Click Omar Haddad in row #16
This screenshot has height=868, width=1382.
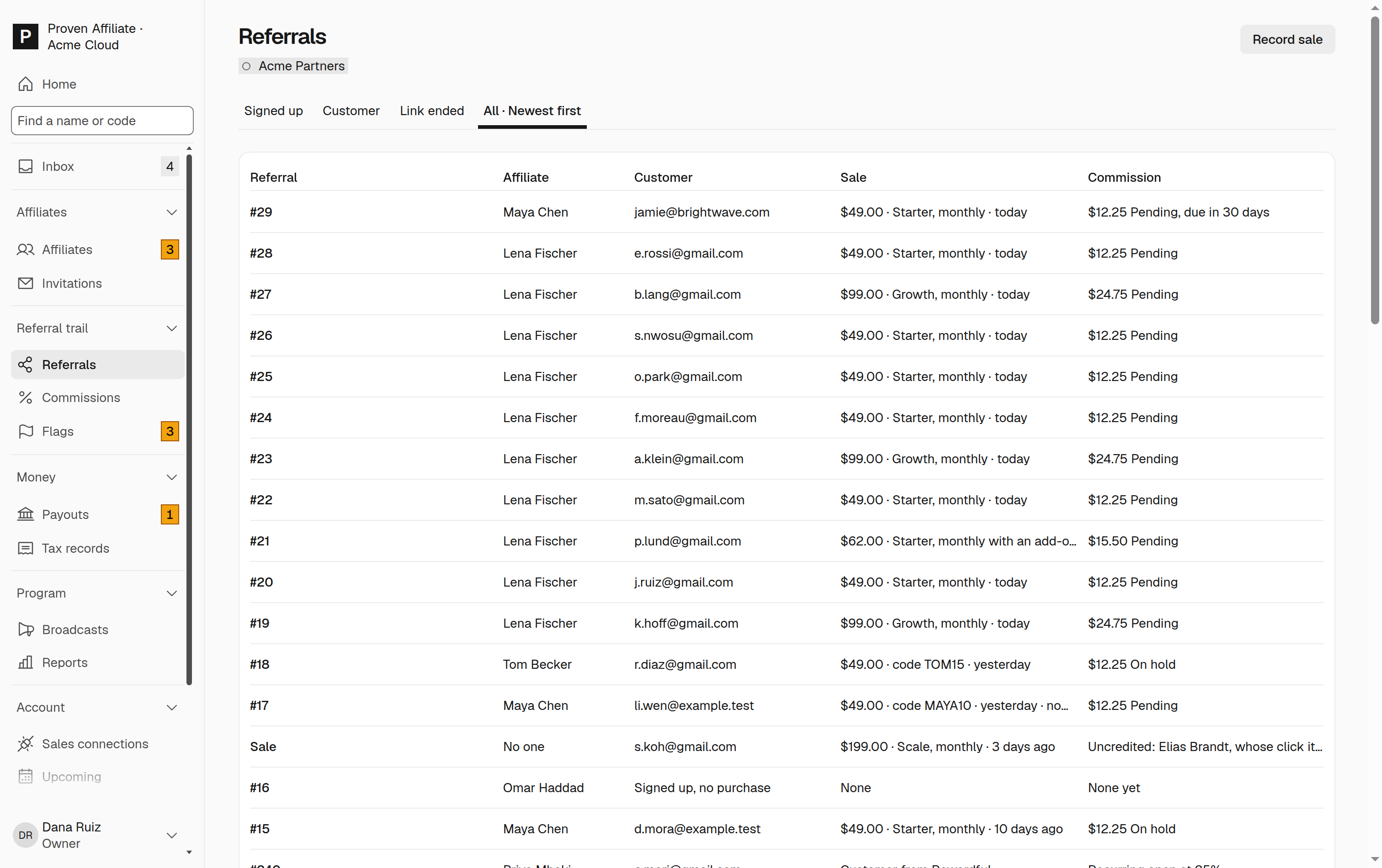pyautogui.click(x=543, y=788)
